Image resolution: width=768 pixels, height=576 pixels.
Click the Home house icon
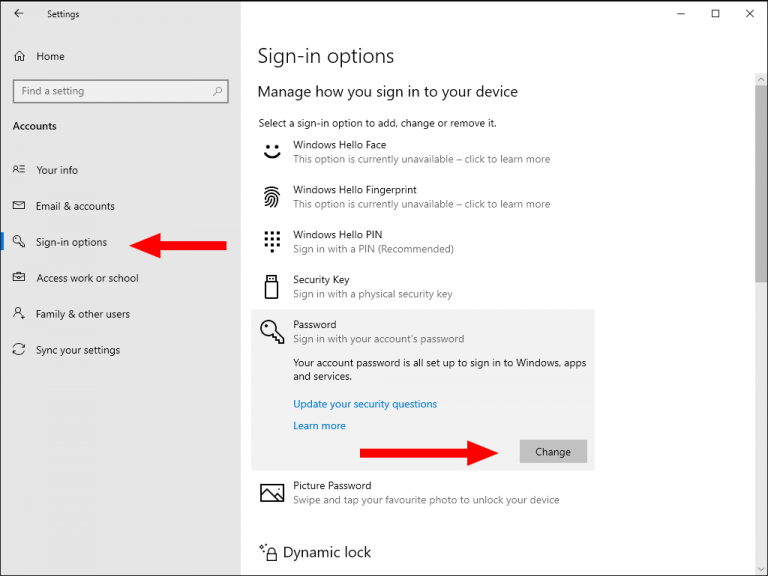click(x=19, y=56)
